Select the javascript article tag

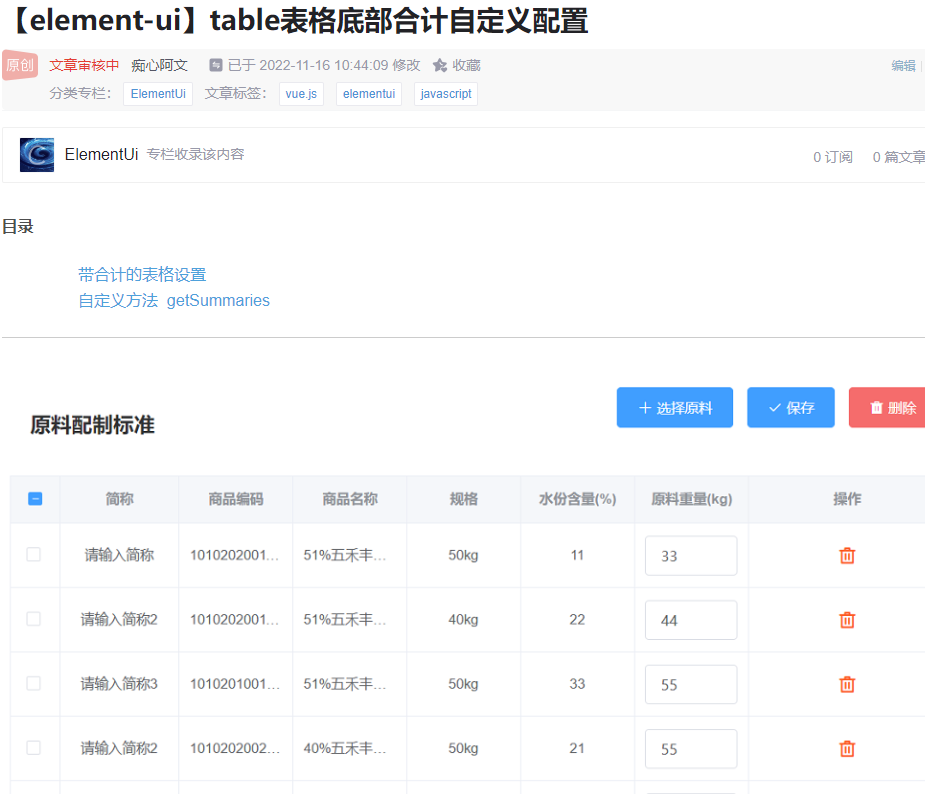pos(446,94)
